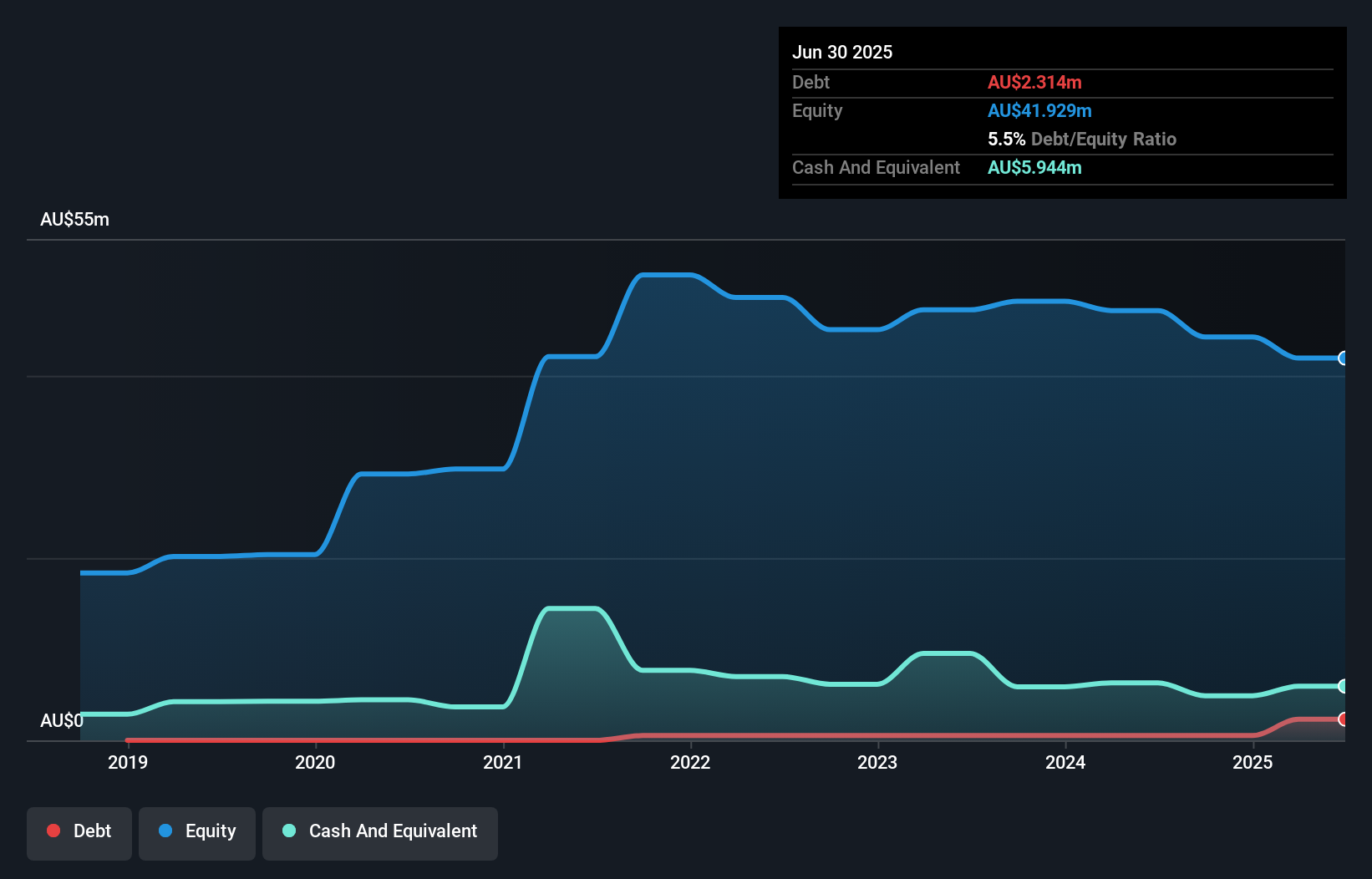Select the Debt endpoint marker on the chart
The image size is (1372, 879).
[x=1344, y=719]
